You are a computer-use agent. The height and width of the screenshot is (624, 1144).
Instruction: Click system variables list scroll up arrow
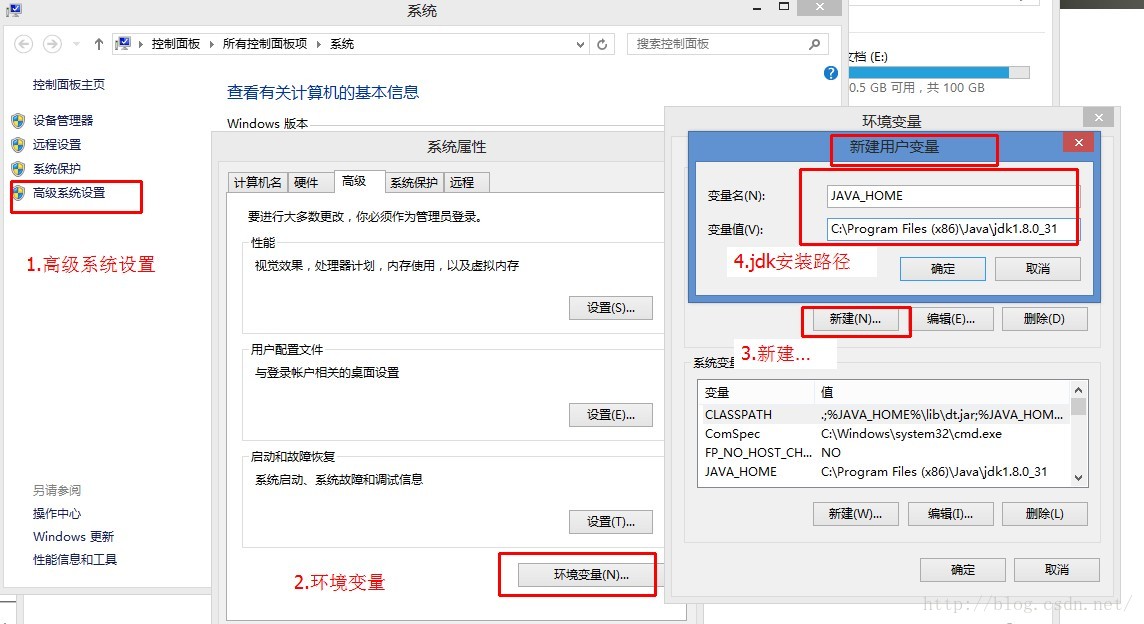(1078, 390)
